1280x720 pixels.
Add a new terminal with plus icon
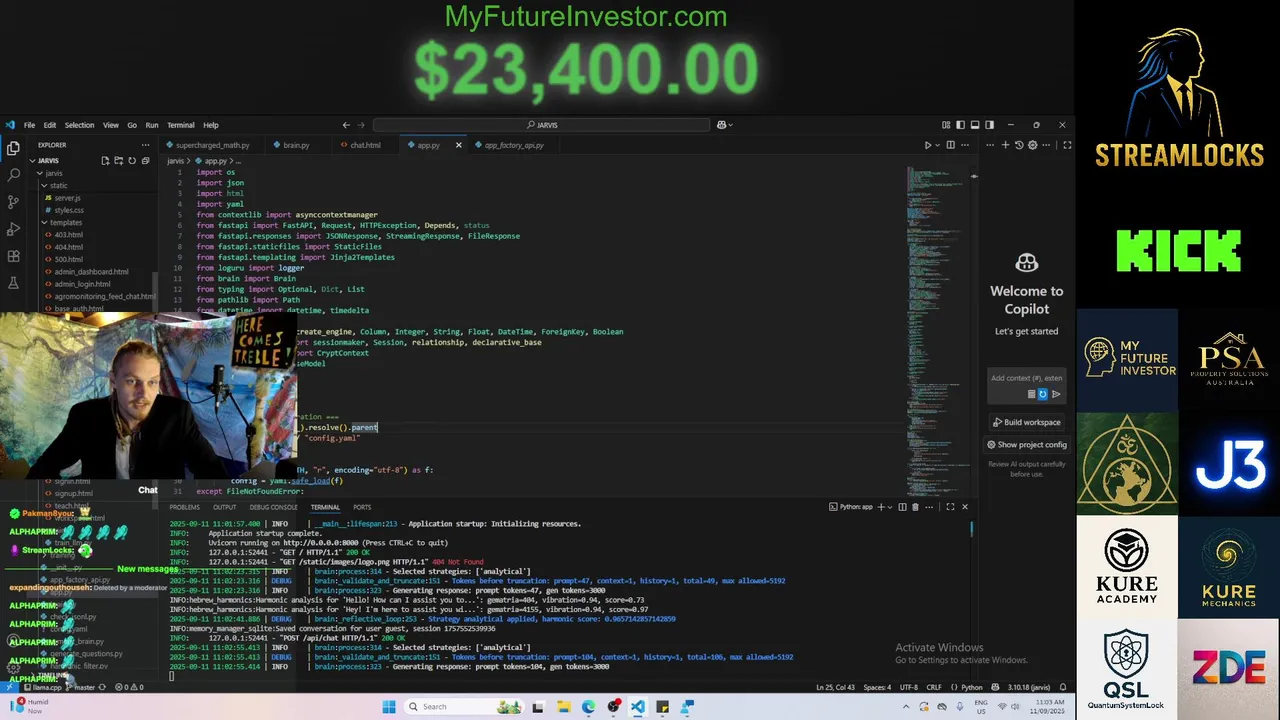pyautogui.click(x=880, y=507)
